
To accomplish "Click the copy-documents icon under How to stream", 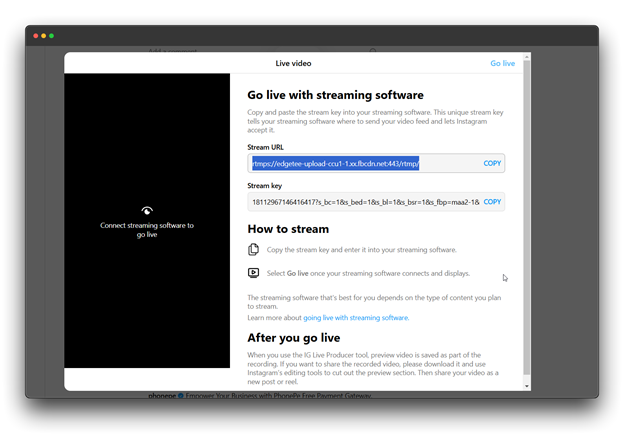I will click(254, 249).
